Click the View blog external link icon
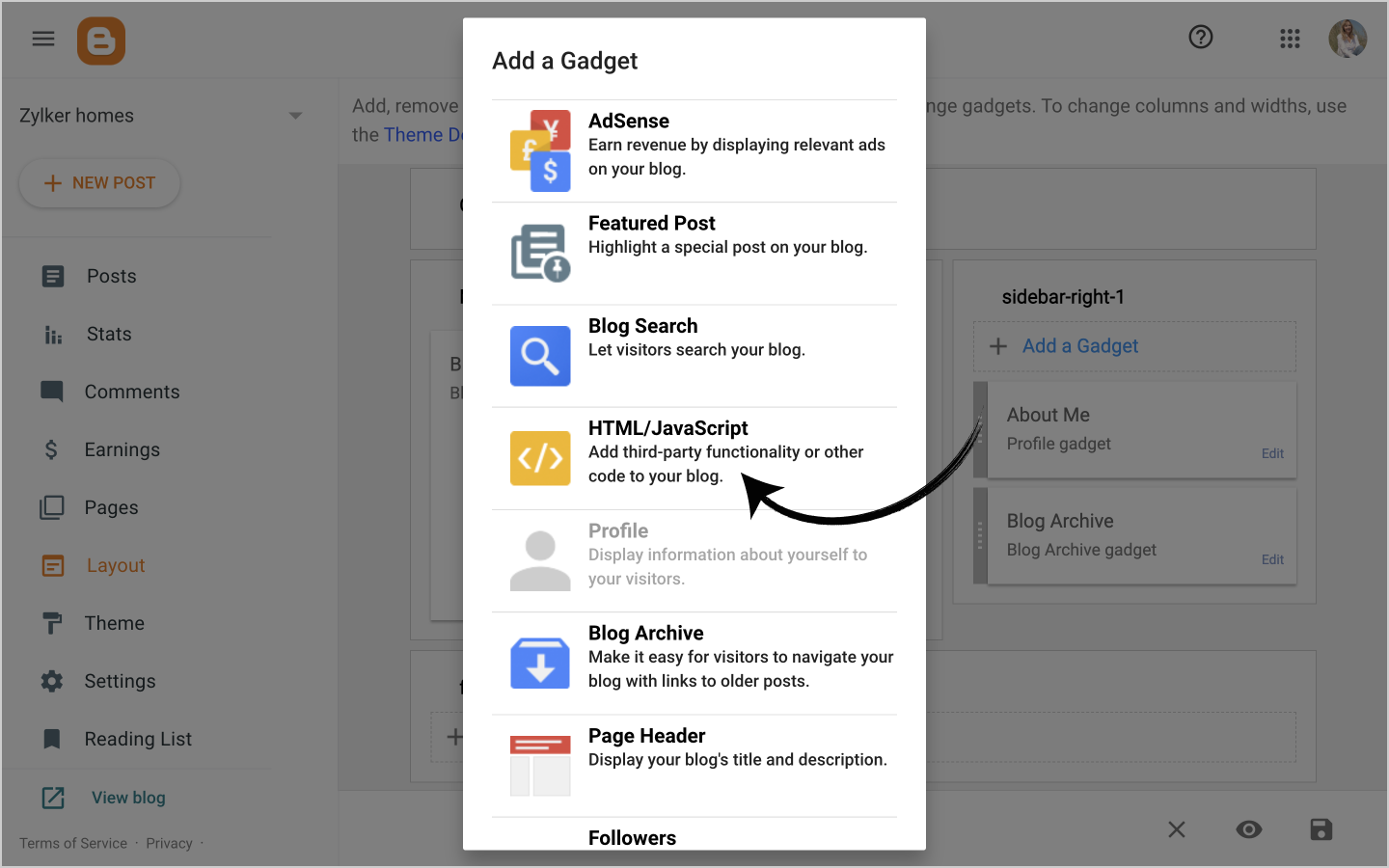 53,798
